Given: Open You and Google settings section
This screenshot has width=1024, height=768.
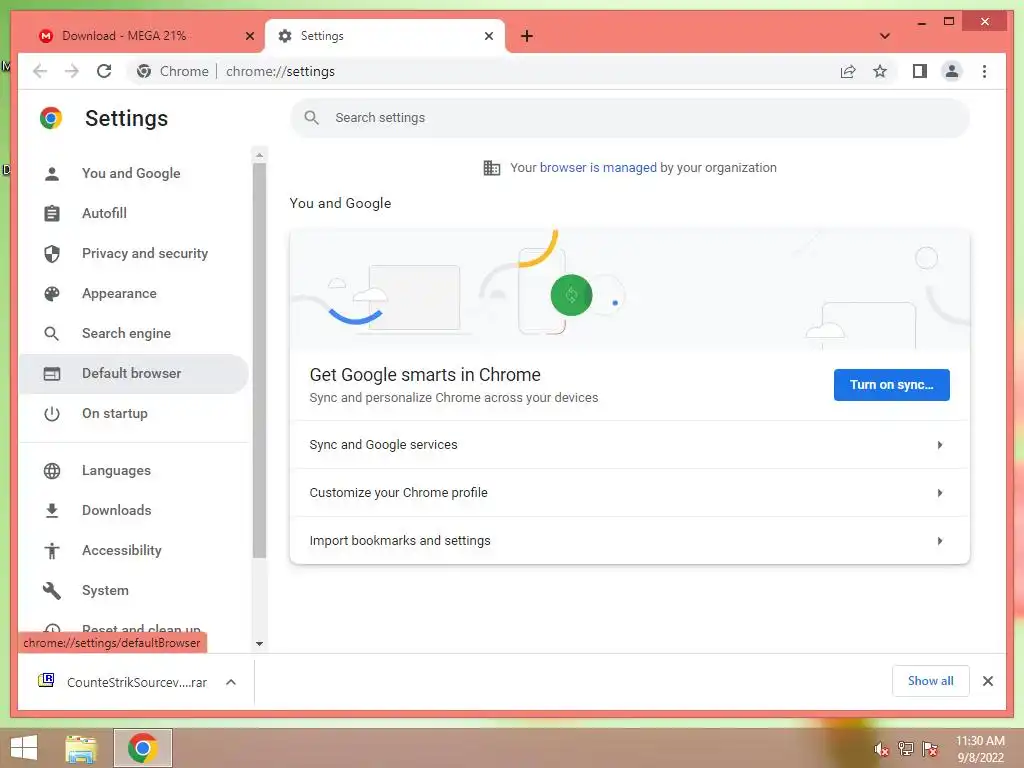Looking at the screenshot, I should click(133, 173).
